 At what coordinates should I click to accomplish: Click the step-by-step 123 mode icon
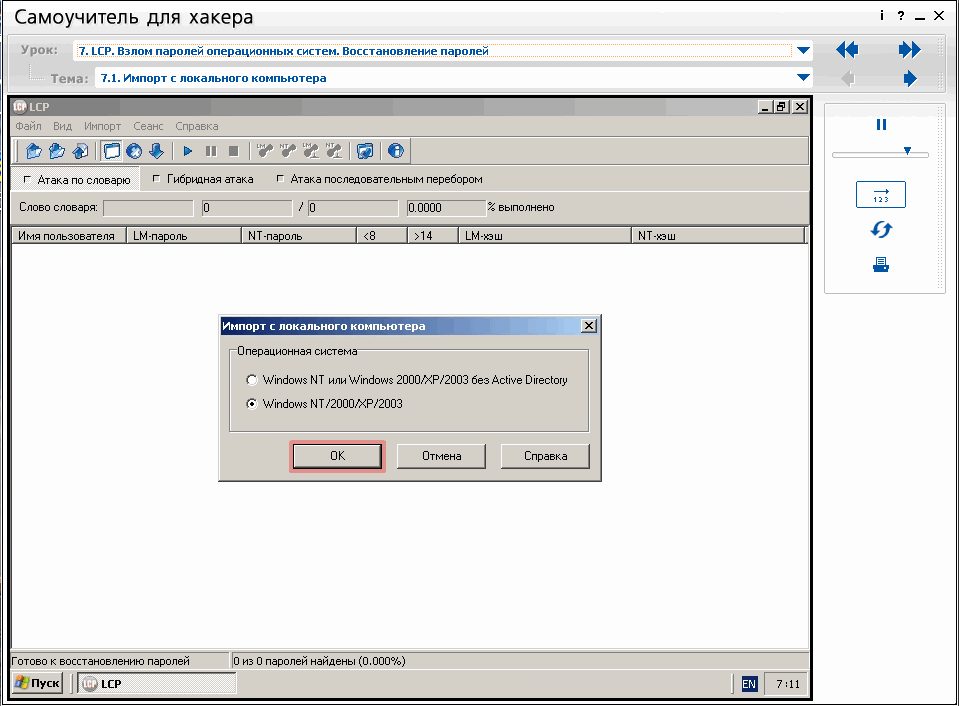pos(881,195)
